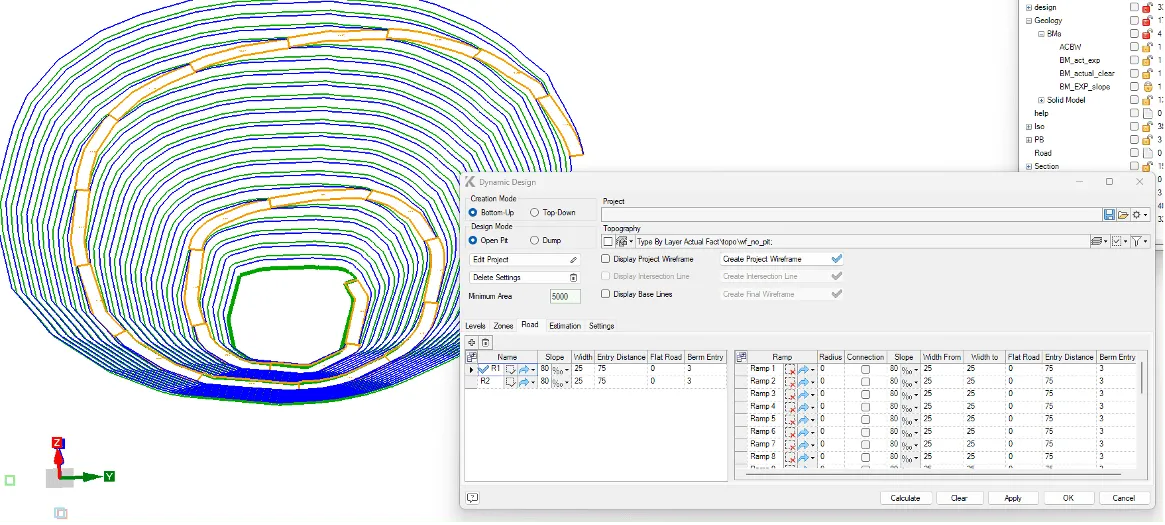Click the topography filter funnel icon

coord(1136,241)
